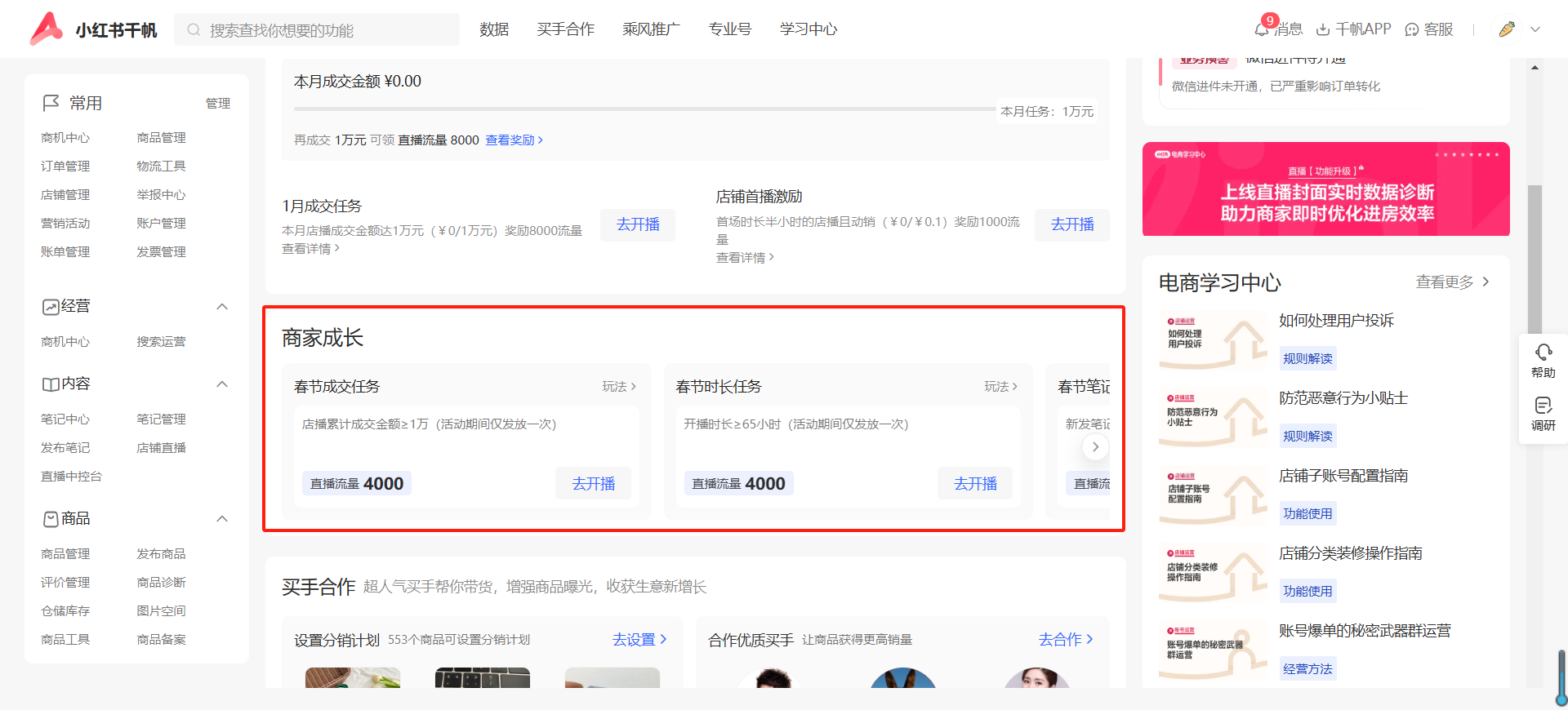Switch to 学习中心 in top navigation
This screenshot has height=710, width=1568.
pos(808,29)
